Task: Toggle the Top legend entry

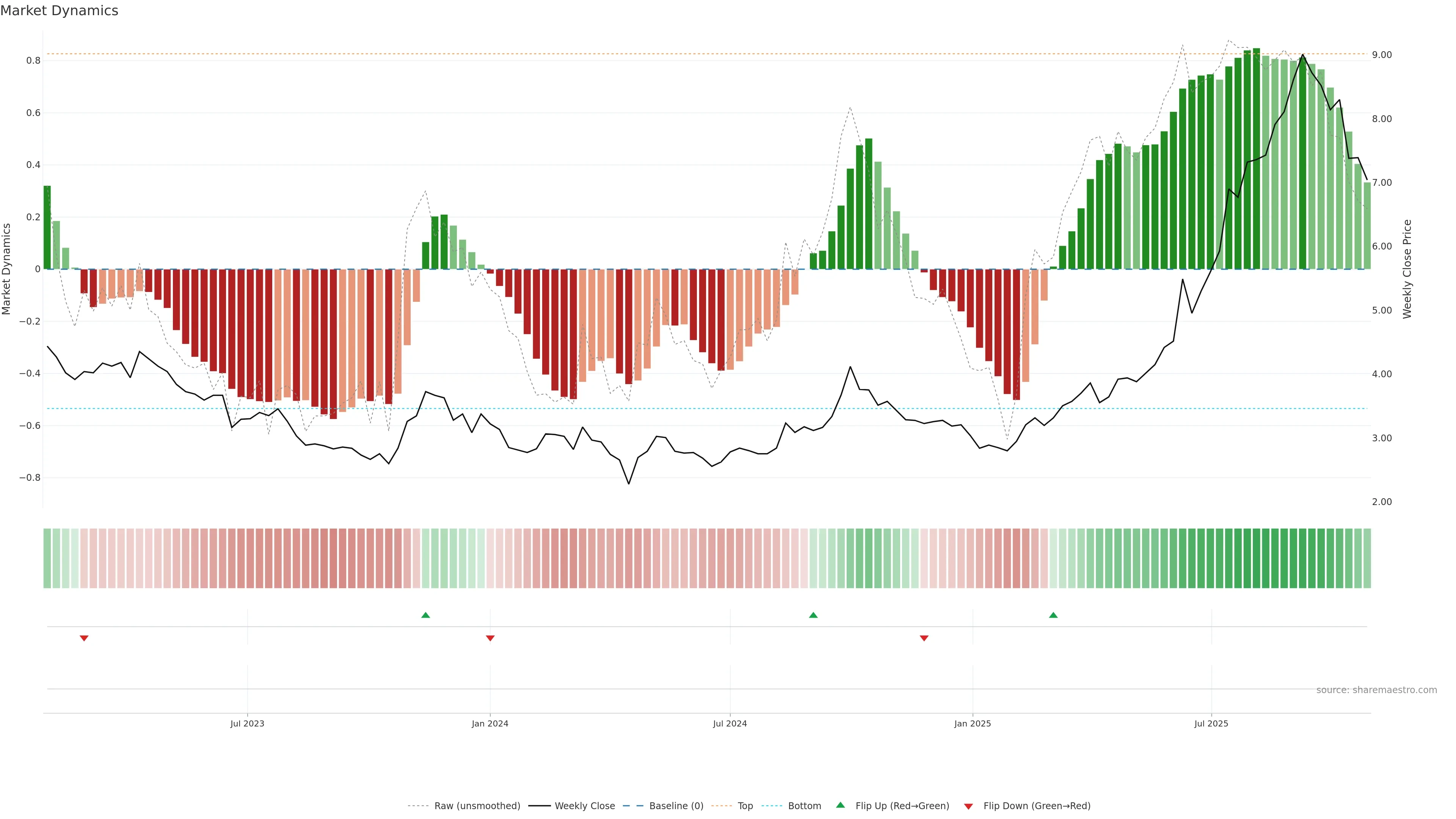Action: point(745,805)
